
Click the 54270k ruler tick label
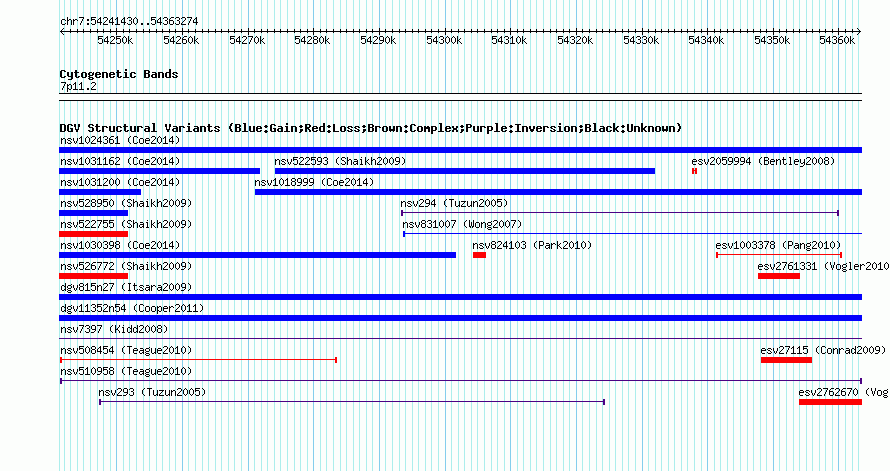point(247,40)
